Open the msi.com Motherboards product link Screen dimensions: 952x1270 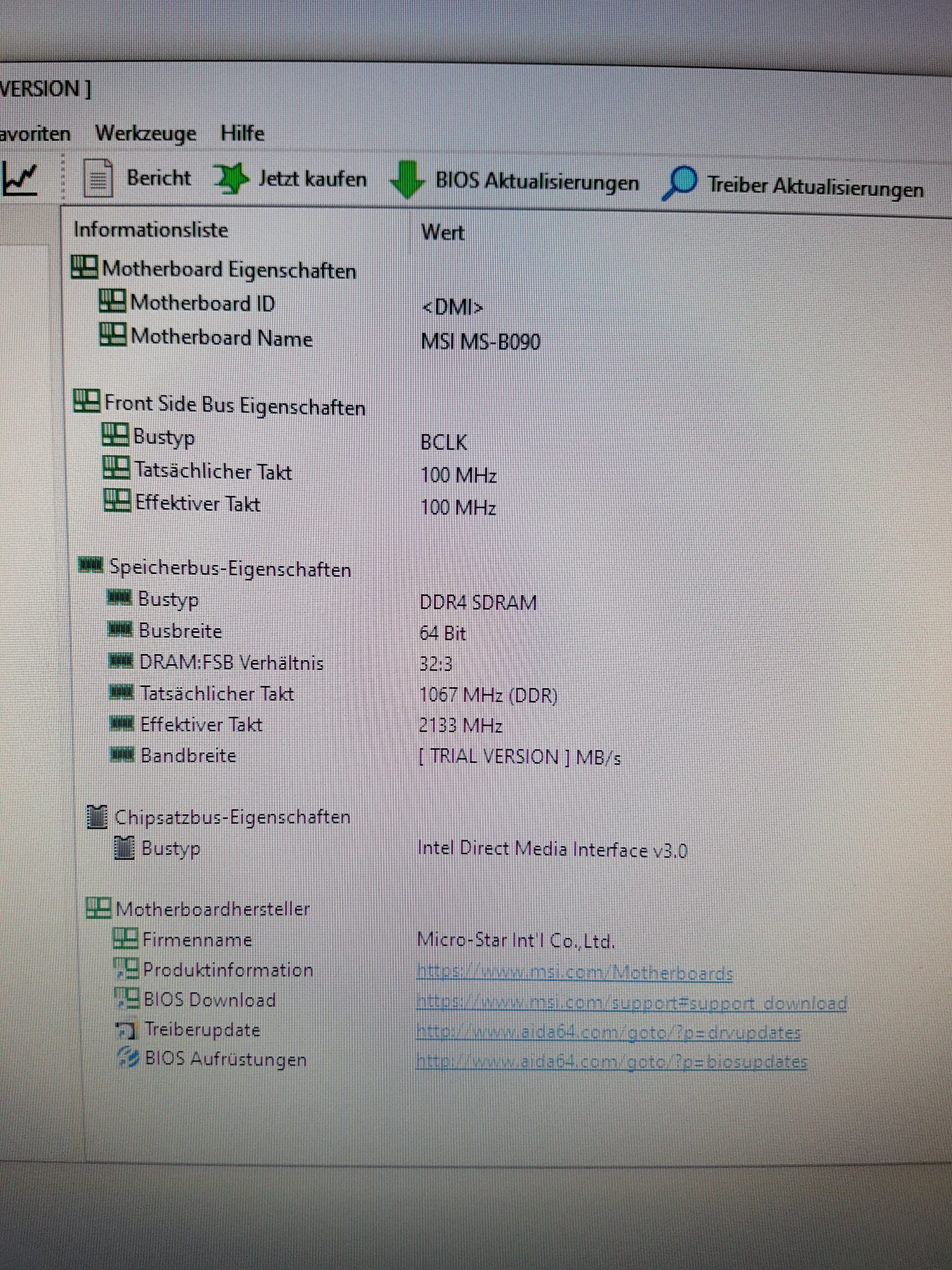point(574,973)
